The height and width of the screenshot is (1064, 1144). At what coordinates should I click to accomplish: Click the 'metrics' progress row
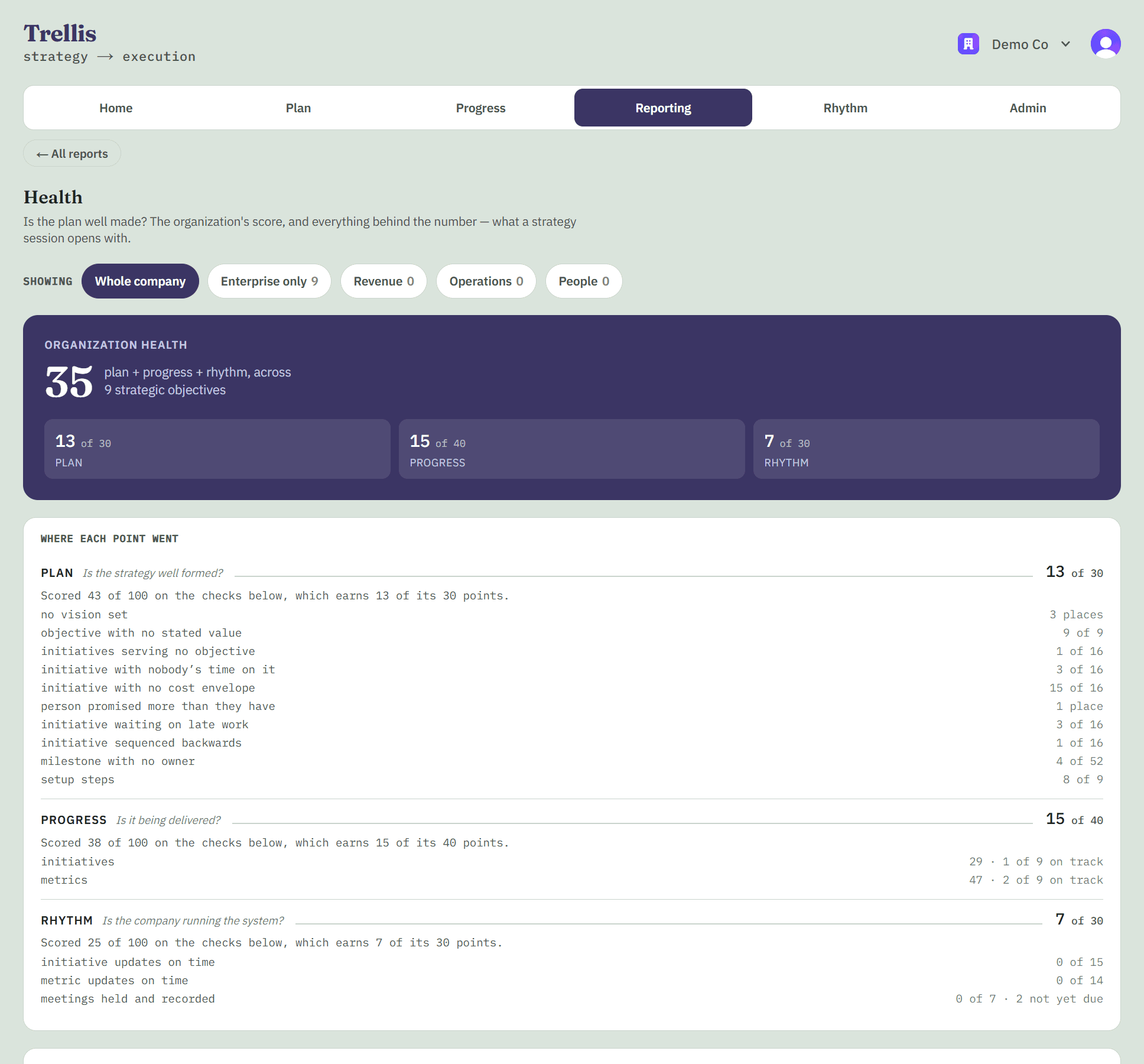[572, 880]
